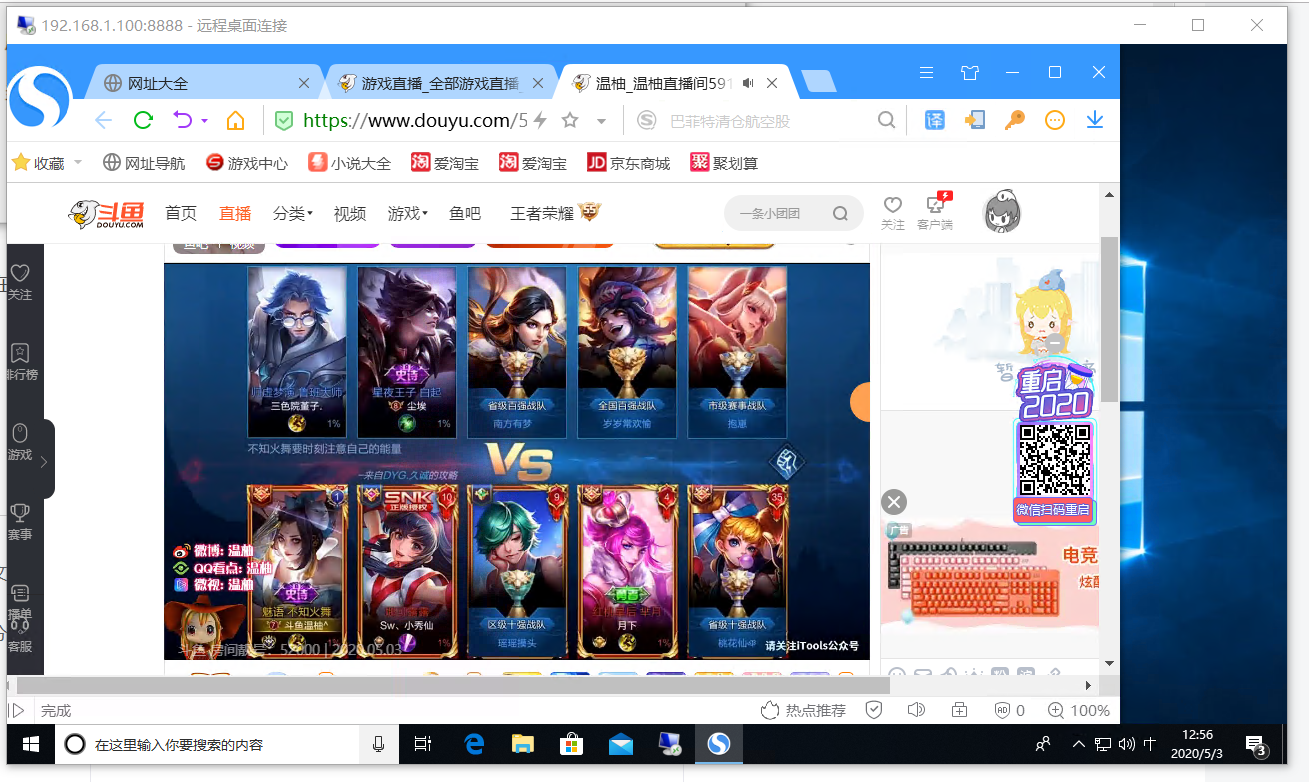Open the 收藏 favorites dropdown arrow
This screenshot has height=782, width=1309.
(x=77, y=162)
